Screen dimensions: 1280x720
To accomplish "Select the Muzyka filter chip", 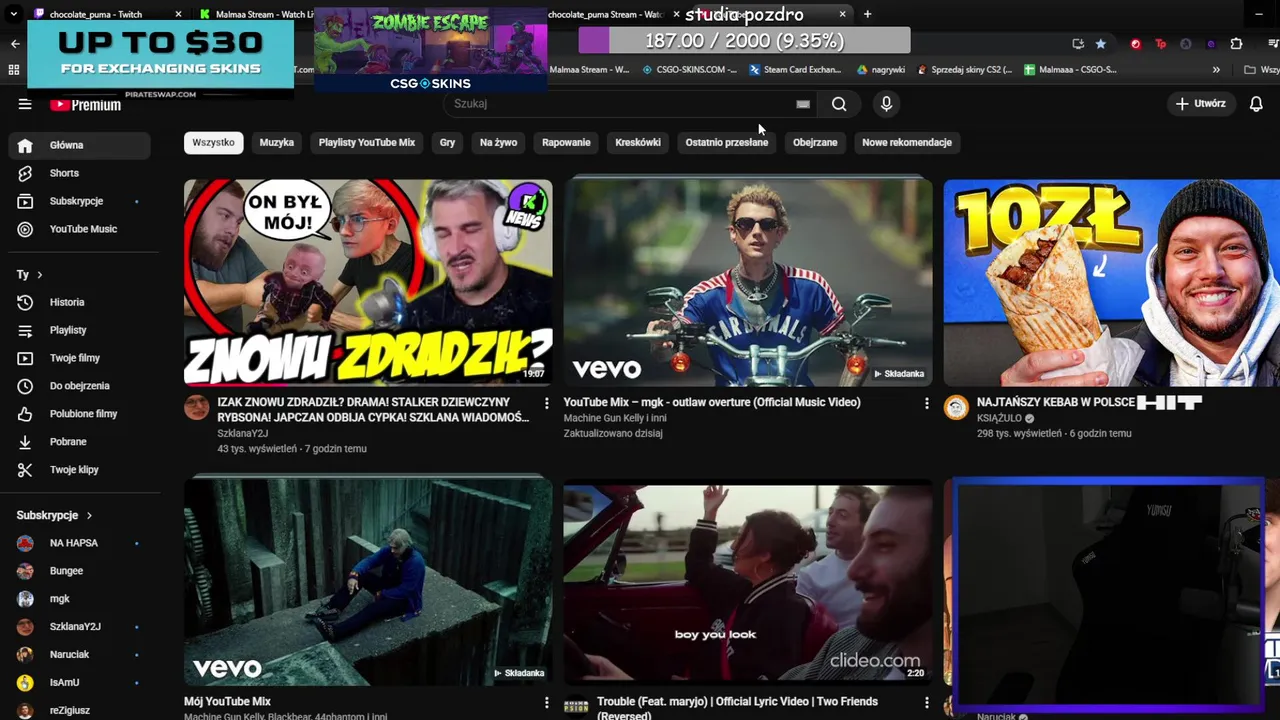I will [277, 142].
